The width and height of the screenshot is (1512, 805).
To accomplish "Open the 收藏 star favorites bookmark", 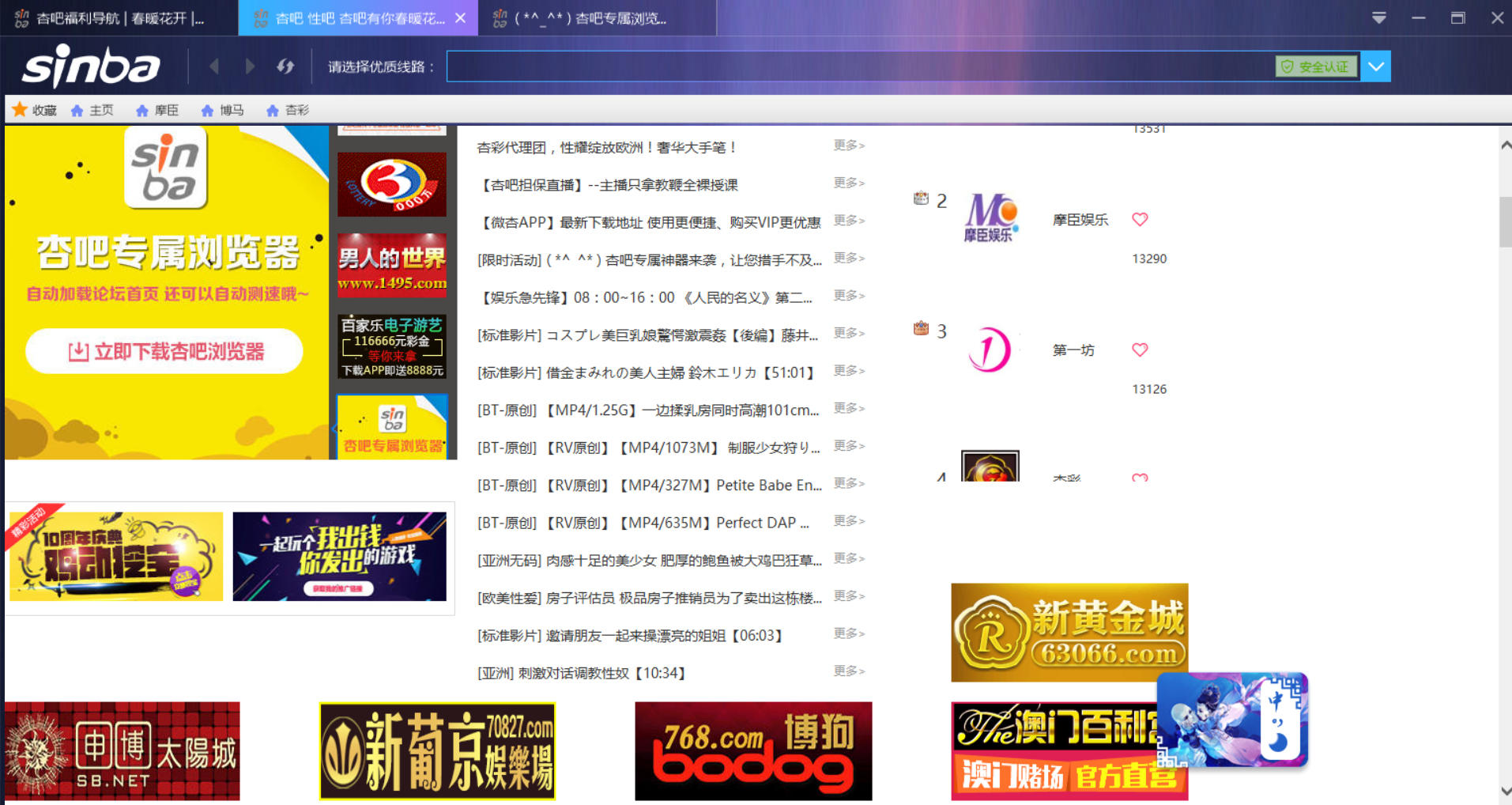I will (x=34, y=110).
